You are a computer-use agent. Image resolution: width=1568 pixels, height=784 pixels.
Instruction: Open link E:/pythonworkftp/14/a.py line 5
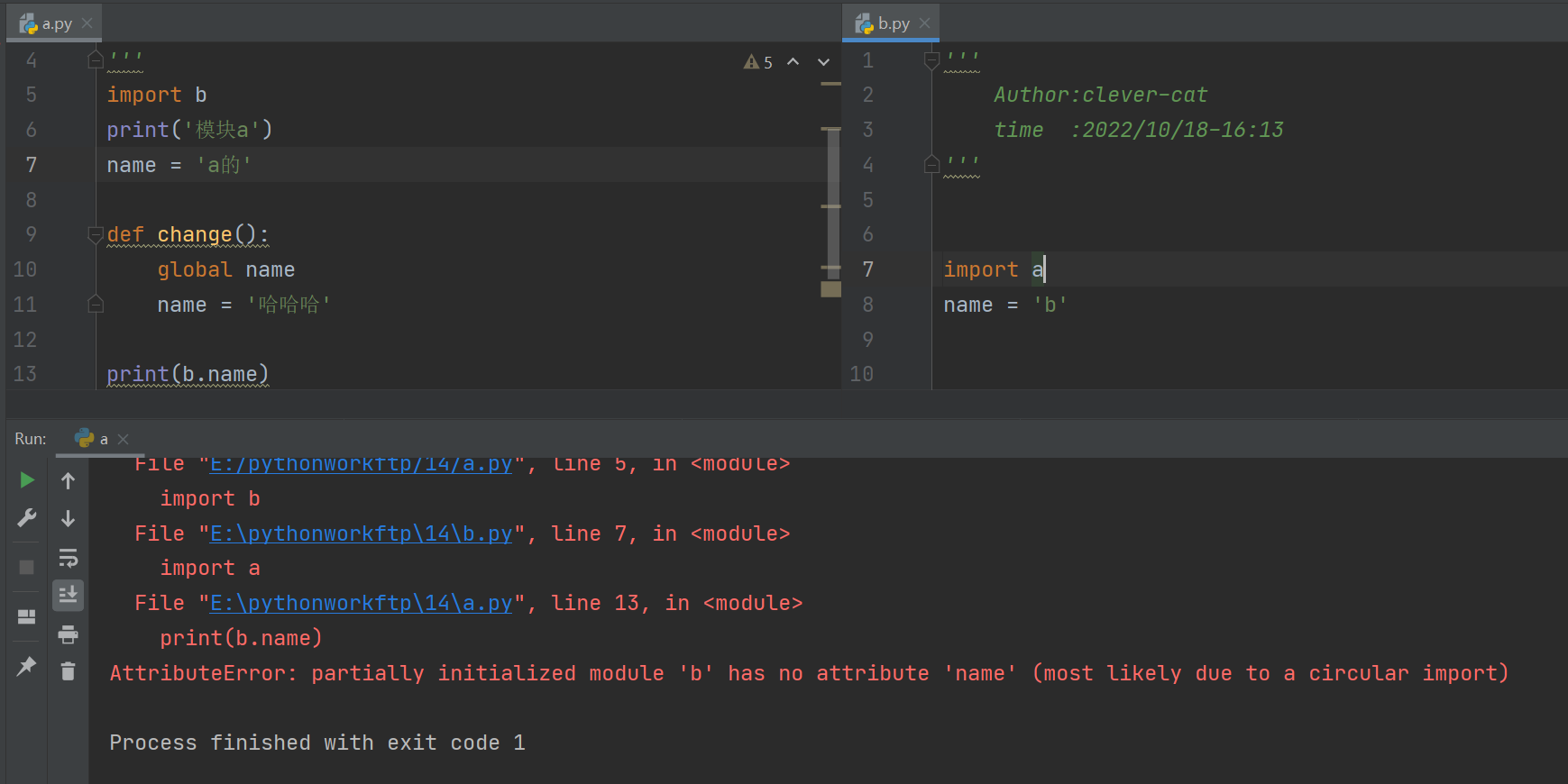(x=361, y=465)
